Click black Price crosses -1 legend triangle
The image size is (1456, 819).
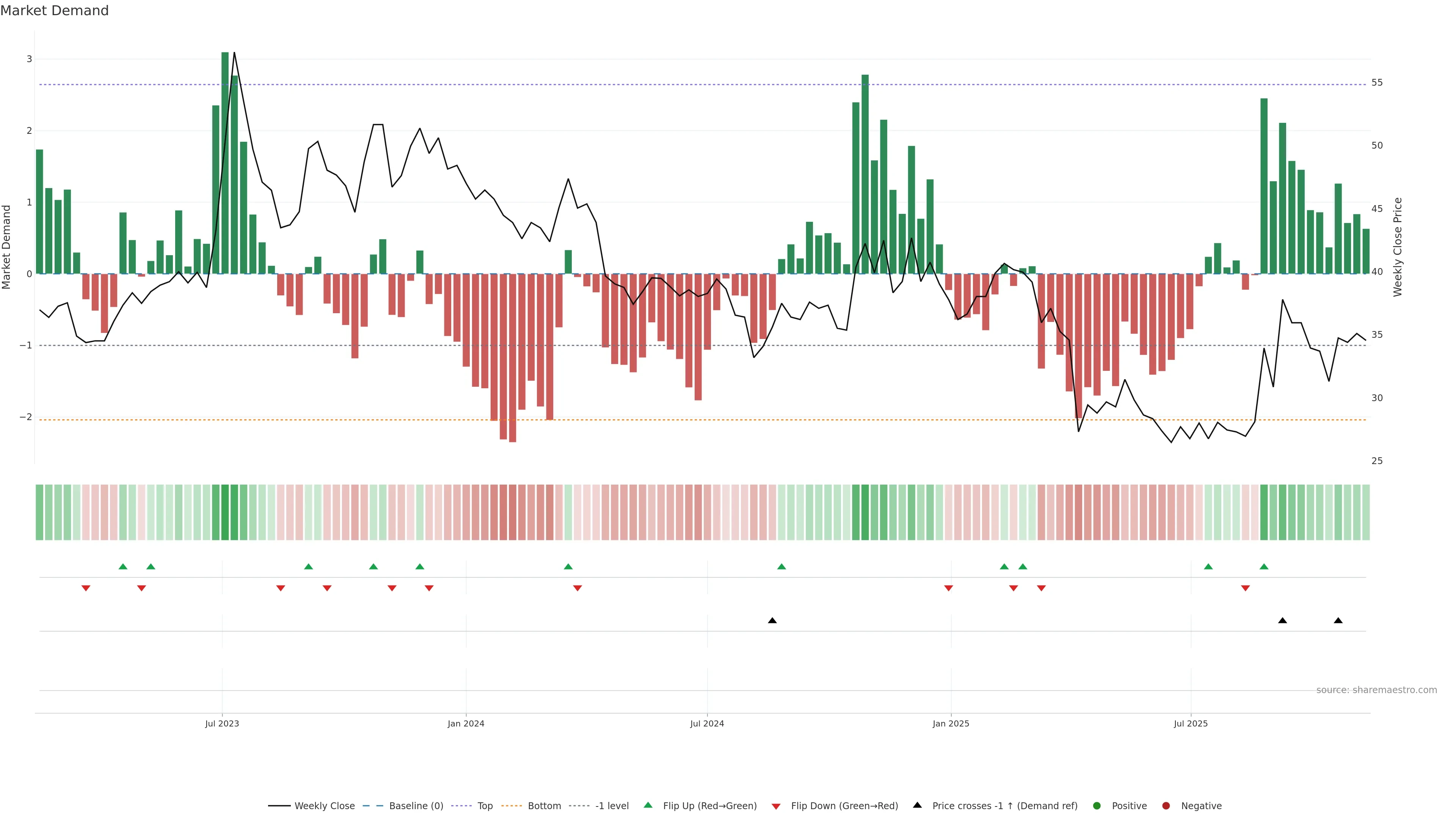point(917,805)
